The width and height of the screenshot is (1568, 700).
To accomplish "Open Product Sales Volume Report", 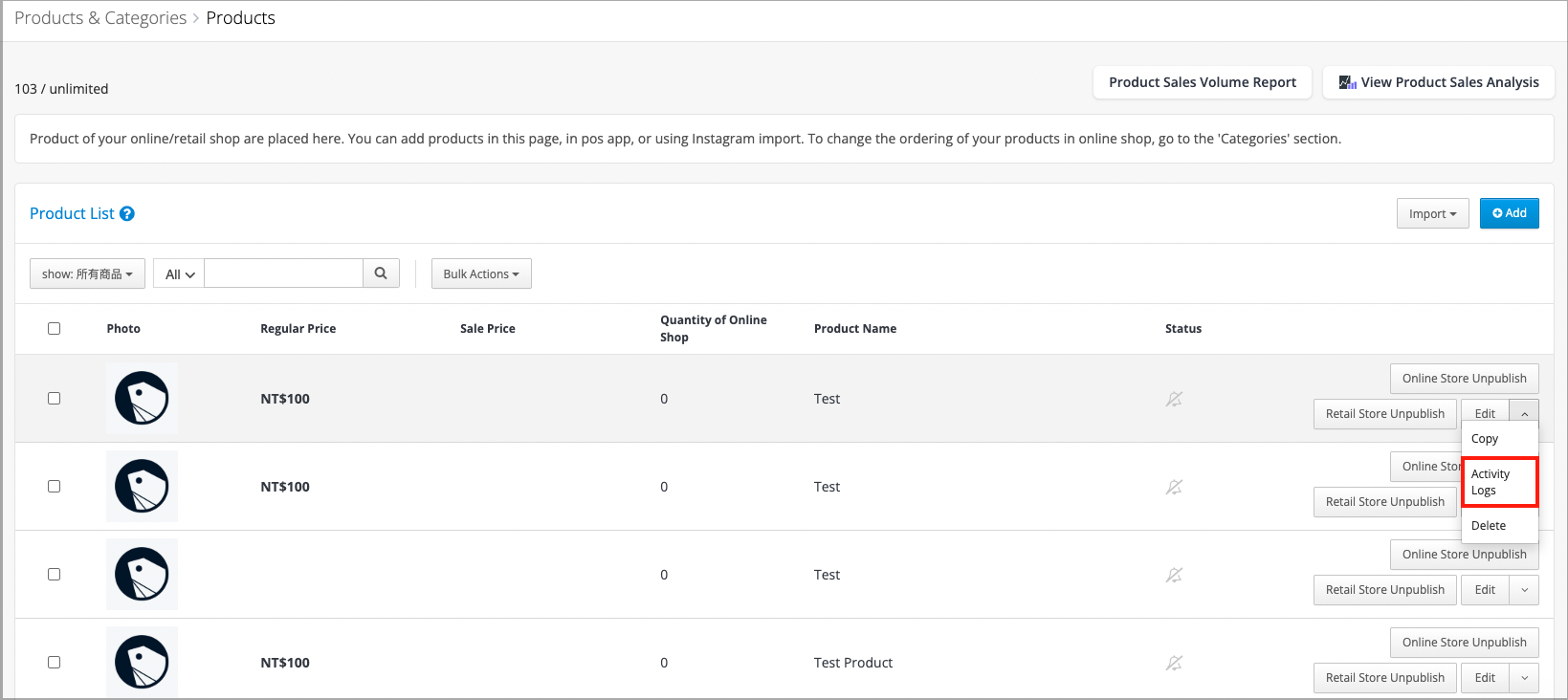I will [x=1203, y=82].
